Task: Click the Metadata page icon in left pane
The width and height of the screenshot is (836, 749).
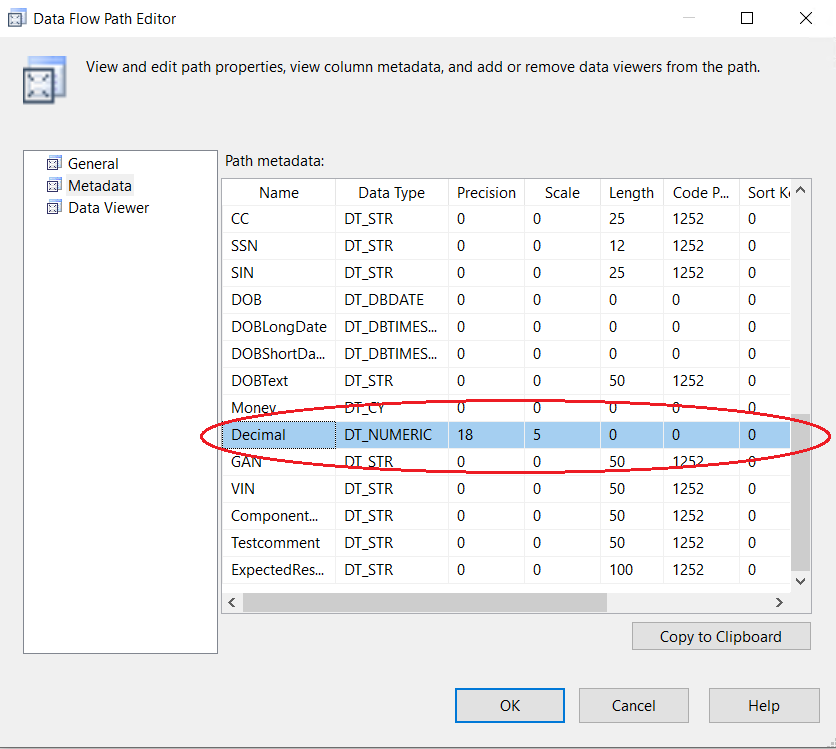Action: click(54, 186)
